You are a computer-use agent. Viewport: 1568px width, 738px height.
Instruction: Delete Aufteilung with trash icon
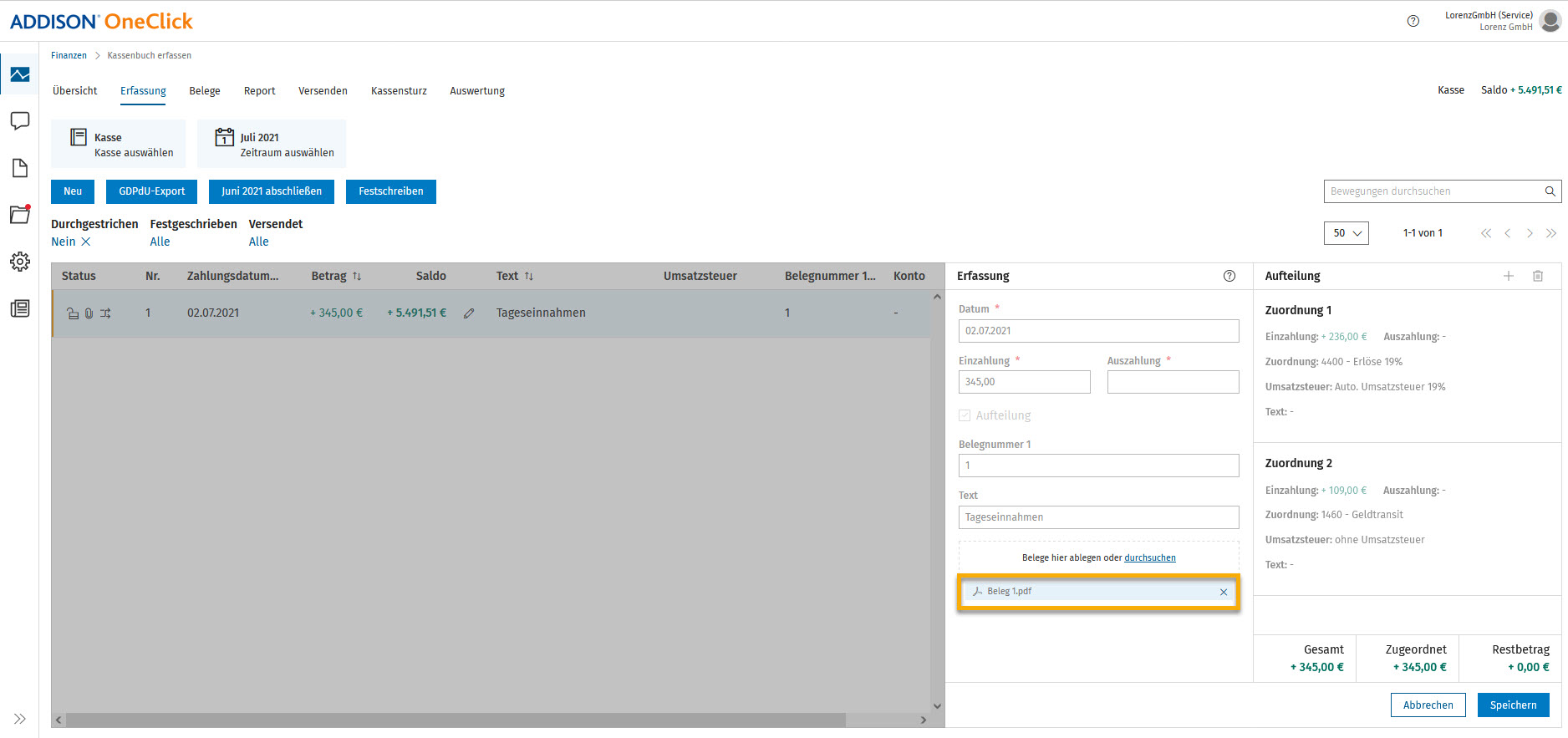[1538, 276]
